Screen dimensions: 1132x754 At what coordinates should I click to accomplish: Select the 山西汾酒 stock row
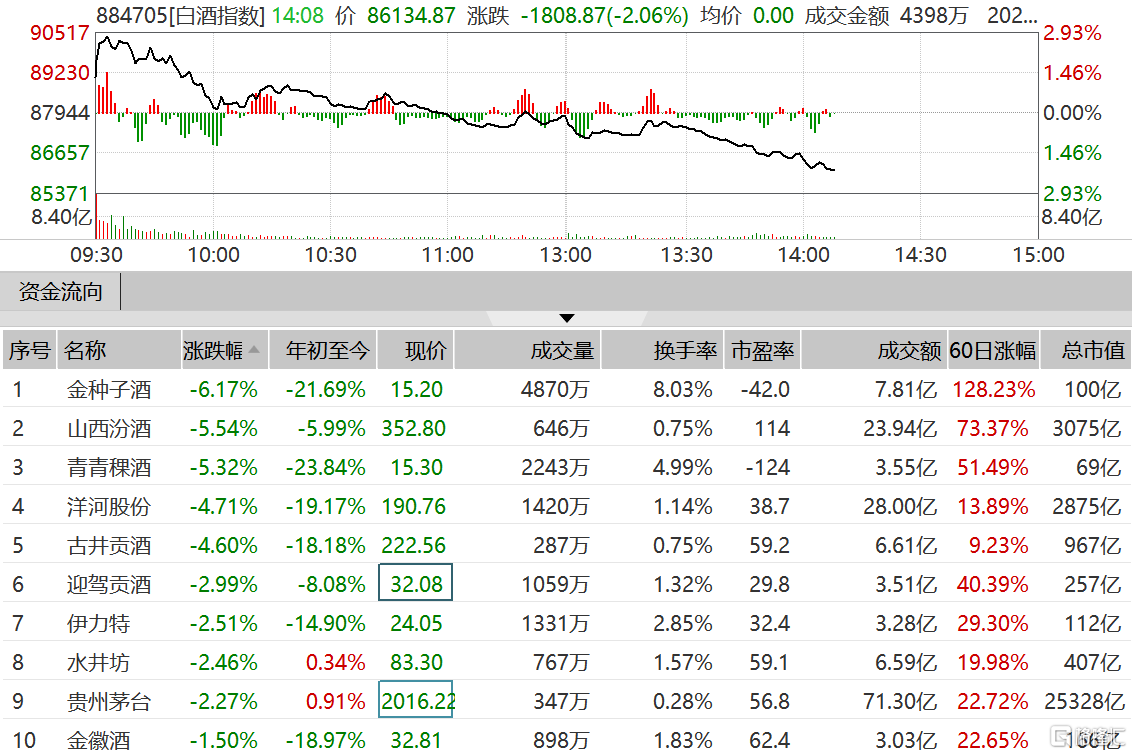566,428
